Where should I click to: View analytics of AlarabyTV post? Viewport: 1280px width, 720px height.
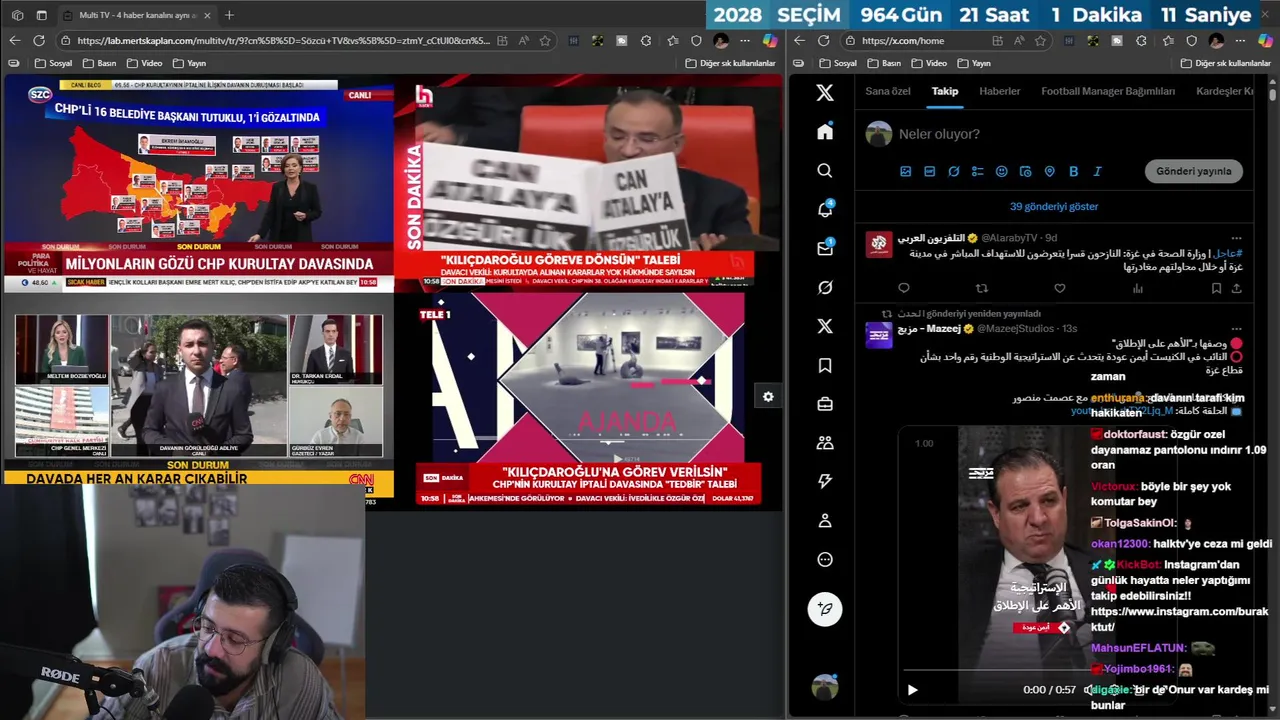(1138, 288)
